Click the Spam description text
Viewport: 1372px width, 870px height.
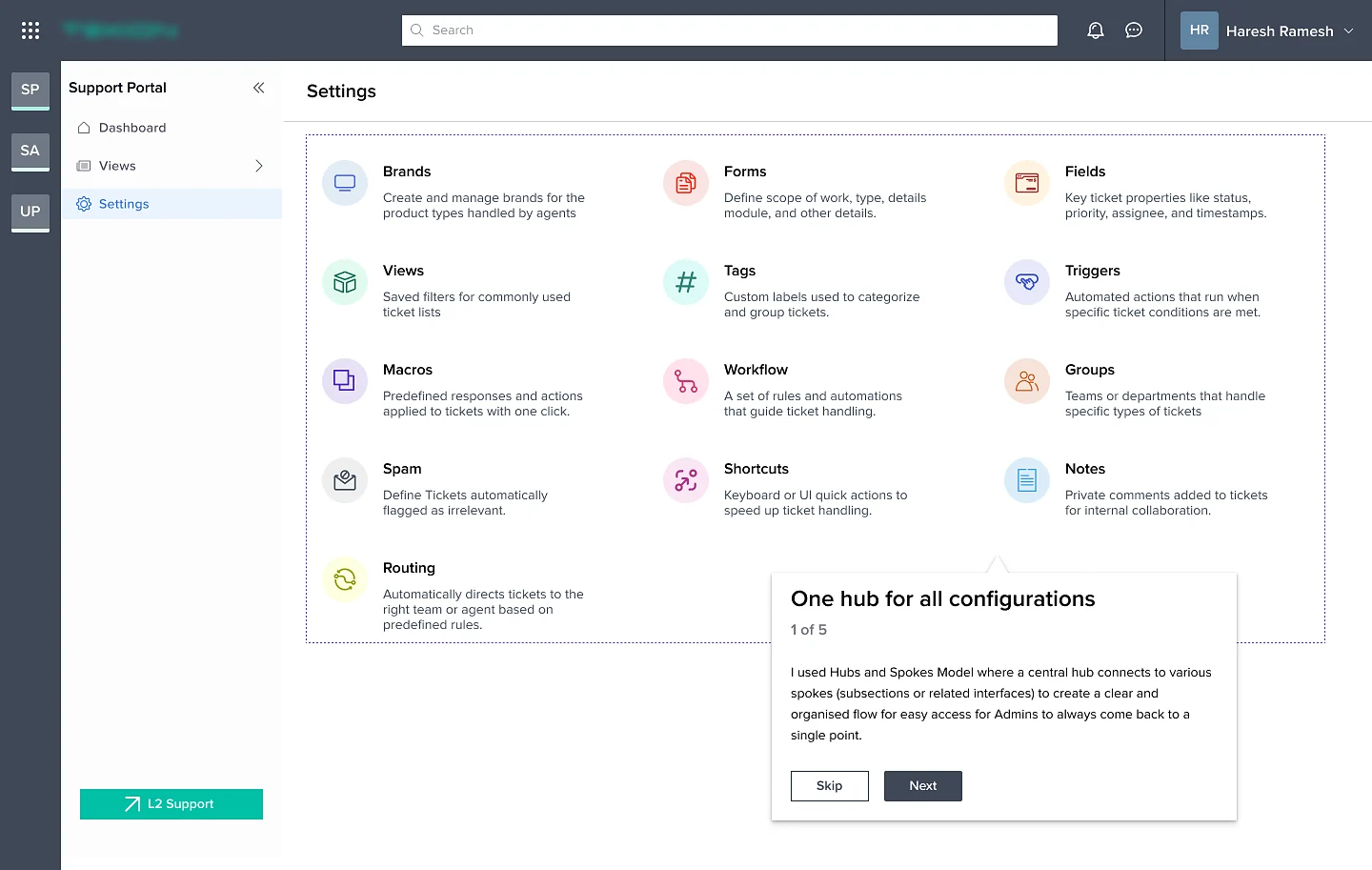tap(465, 503)
